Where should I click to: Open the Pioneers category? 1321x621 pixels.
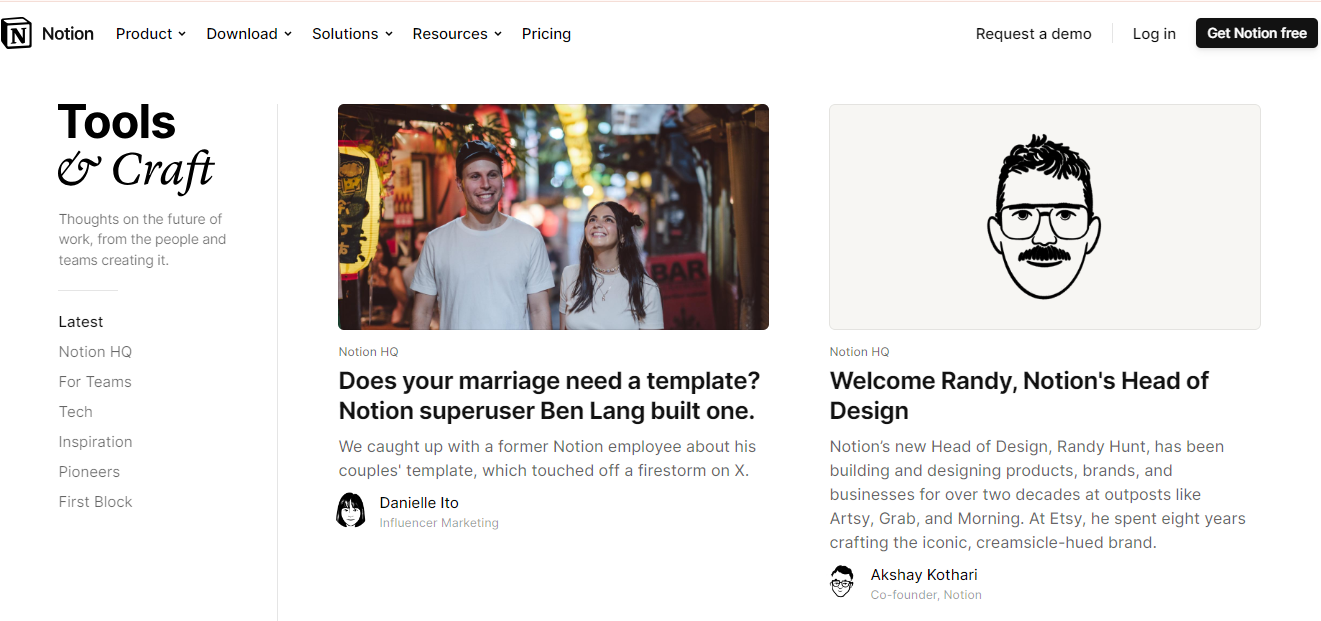point(89,472)
